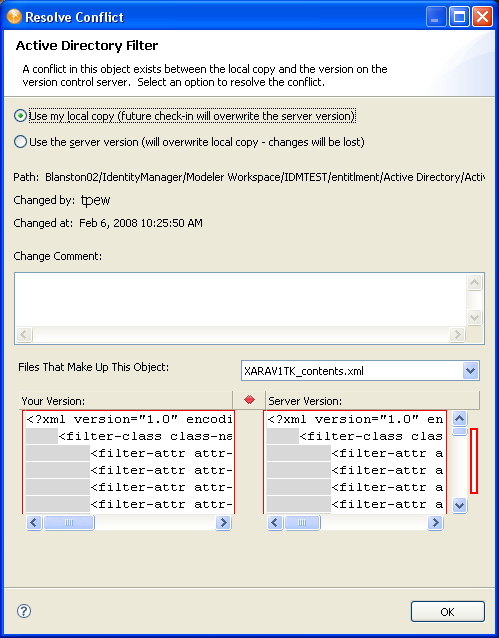Click the xml version line in Server Version
The width and height of the screenshot is (499, 638).
pyautogui.click(x=355, y=419)
